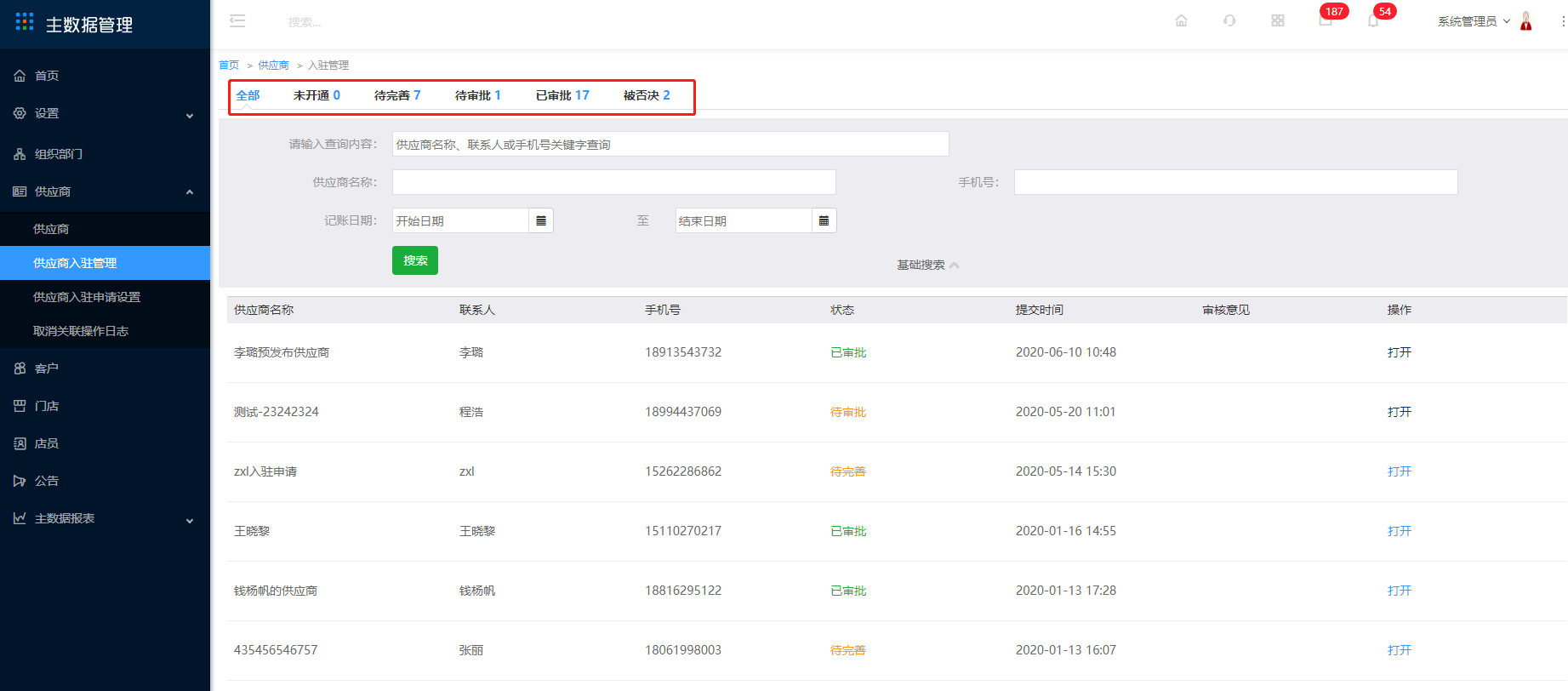Image resolution: width=1568 pixels, height=691 pixels.
Task: Click the home icon in the top bar
Action: (1181, 21)
